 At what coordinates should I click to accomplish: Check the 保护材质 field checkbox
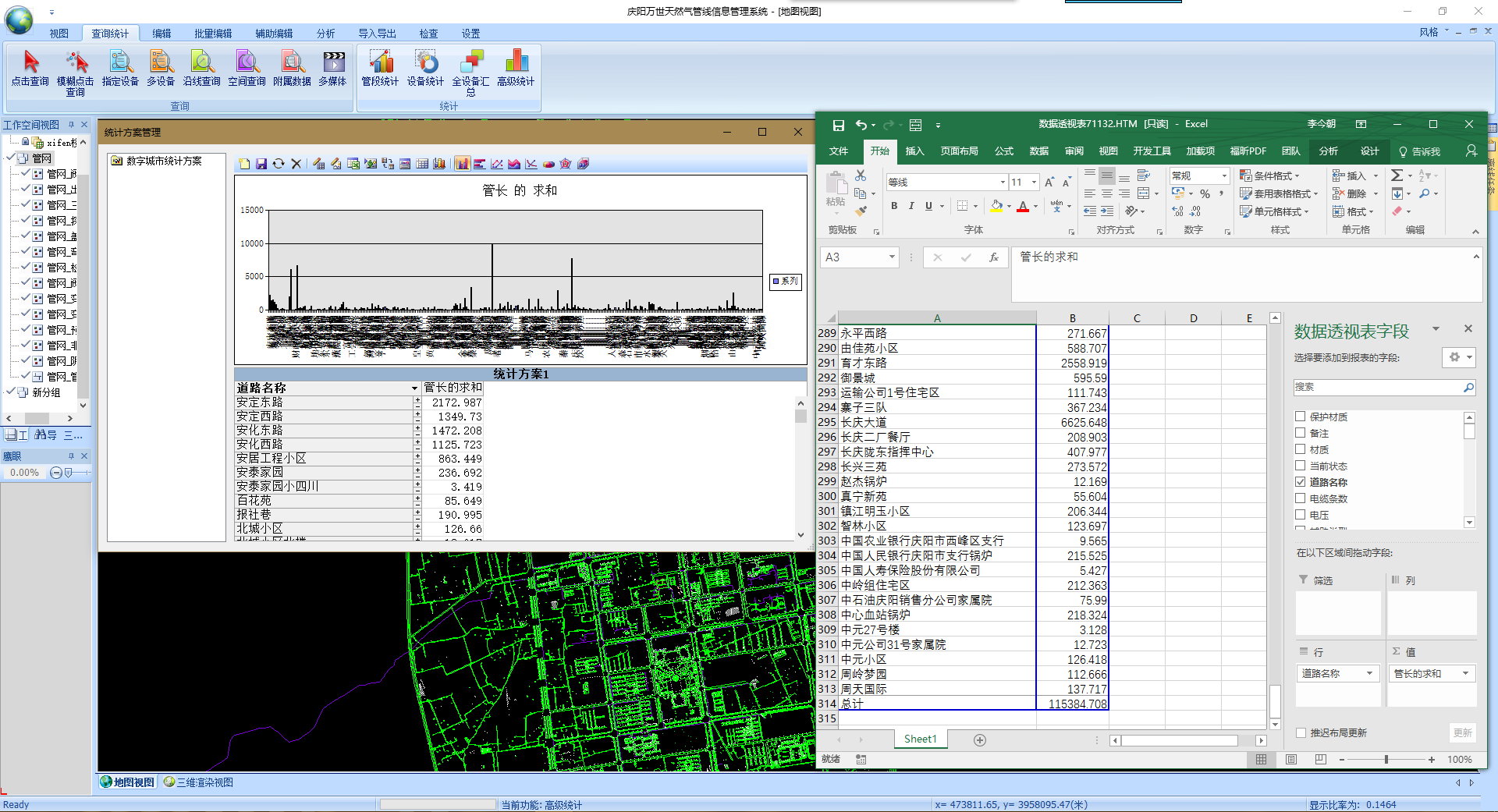(x=1301, y=417)
